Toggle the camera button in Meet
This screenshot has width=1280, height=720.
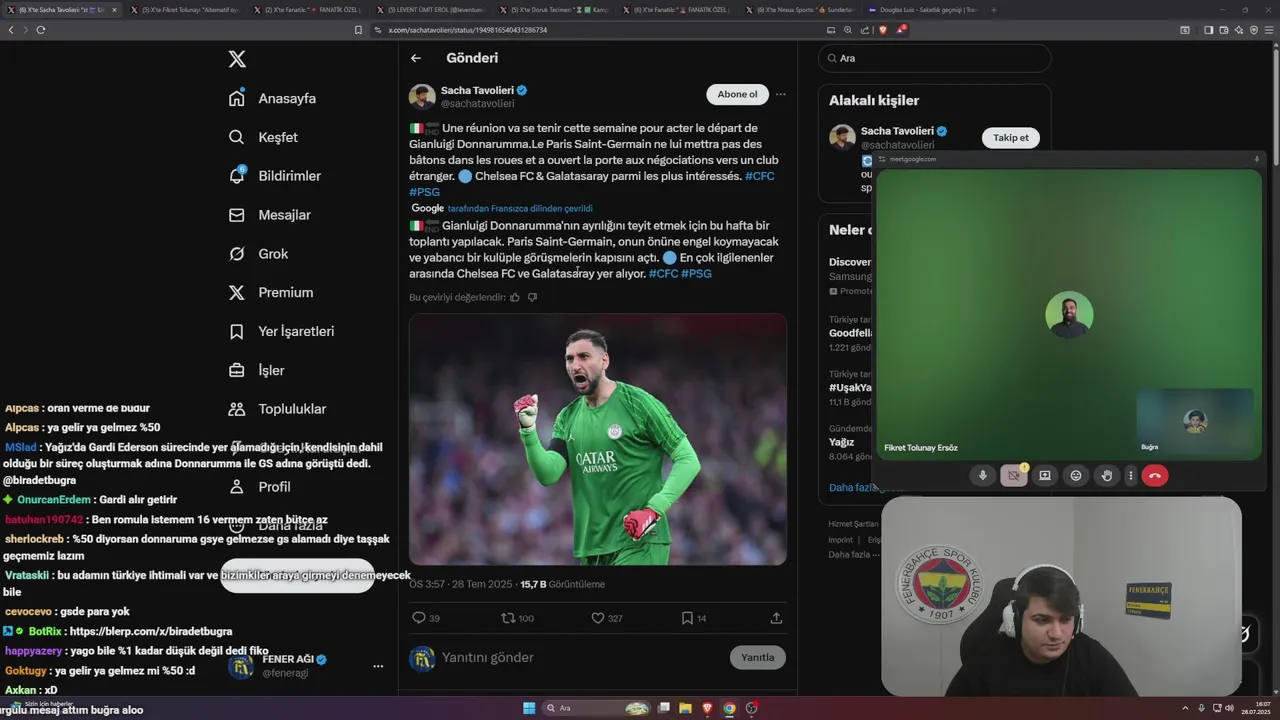click(1013, 476)
